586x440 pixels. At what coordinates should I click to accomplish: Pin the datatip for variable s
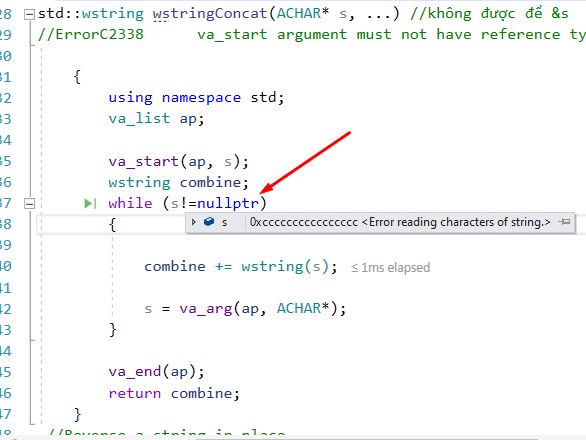click(x=564, y=222)
